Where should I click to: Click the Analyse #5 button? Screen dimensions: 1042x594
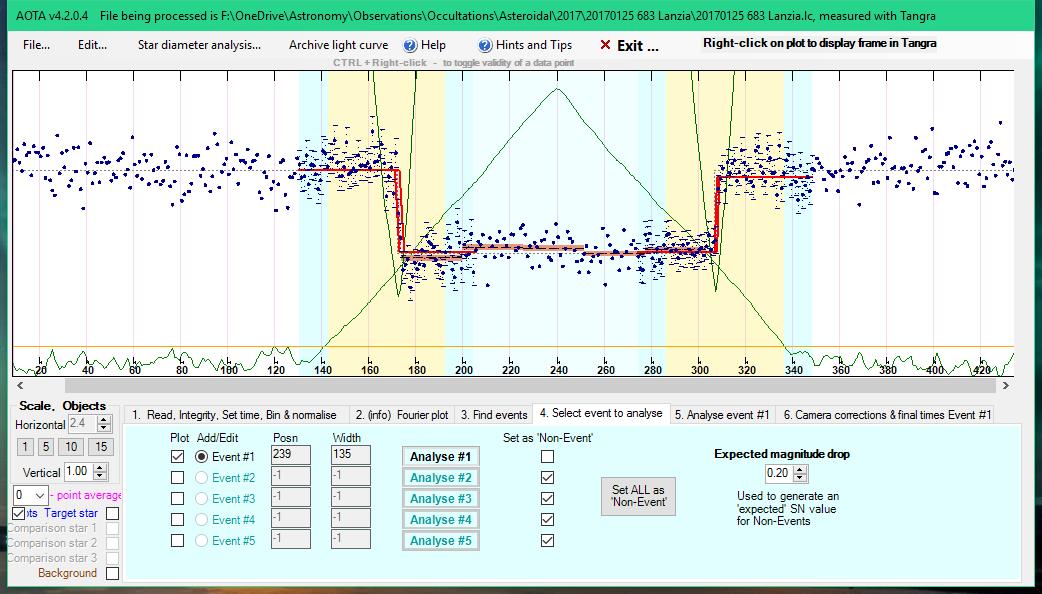pos(441,540)
